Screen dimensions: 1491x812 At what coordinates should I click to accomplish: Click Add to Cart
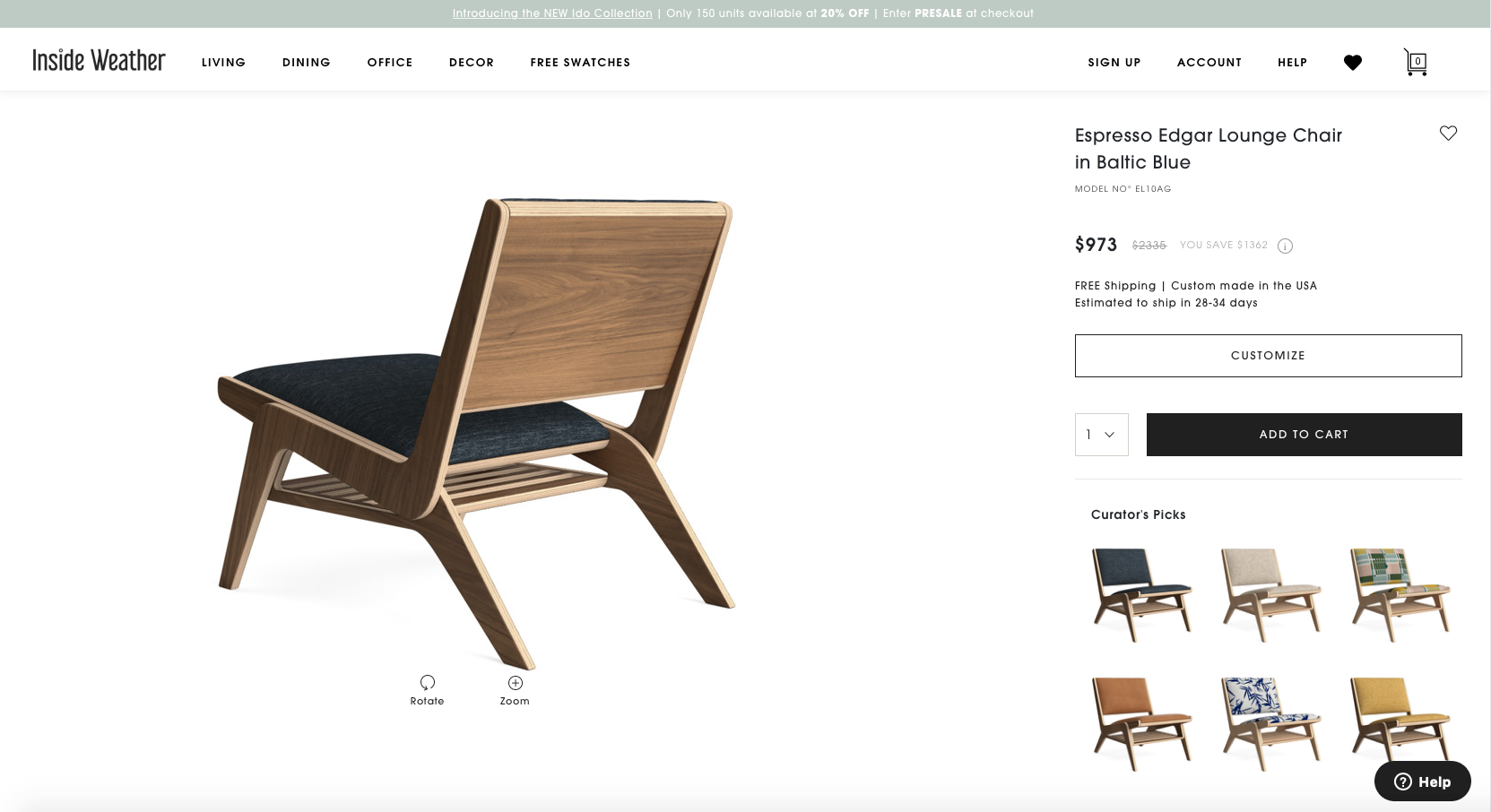(1304, 435)
